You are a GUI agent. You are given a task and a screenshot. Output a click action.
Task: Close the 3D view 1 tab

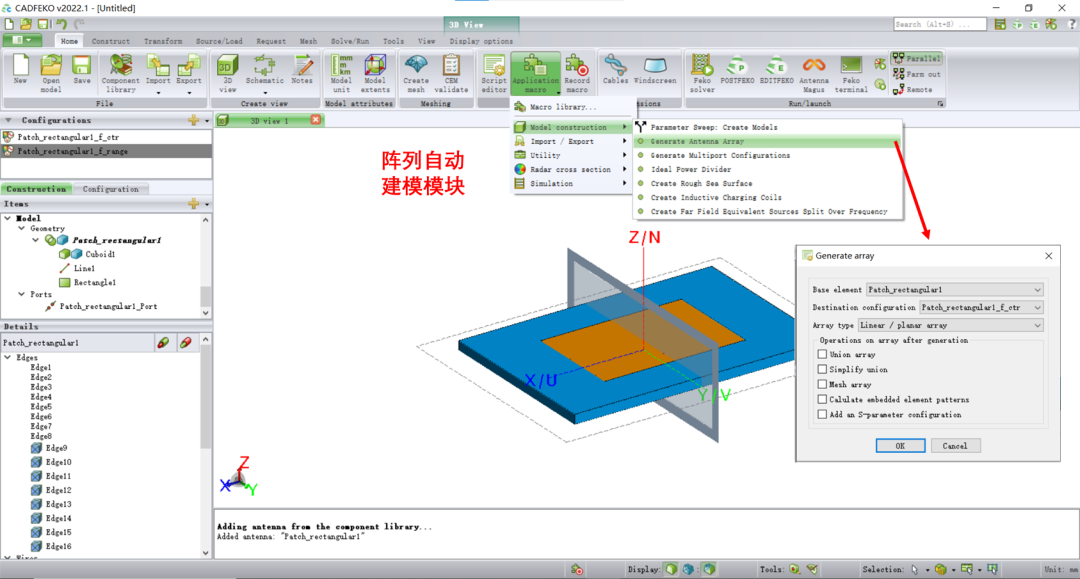point(315,120)
